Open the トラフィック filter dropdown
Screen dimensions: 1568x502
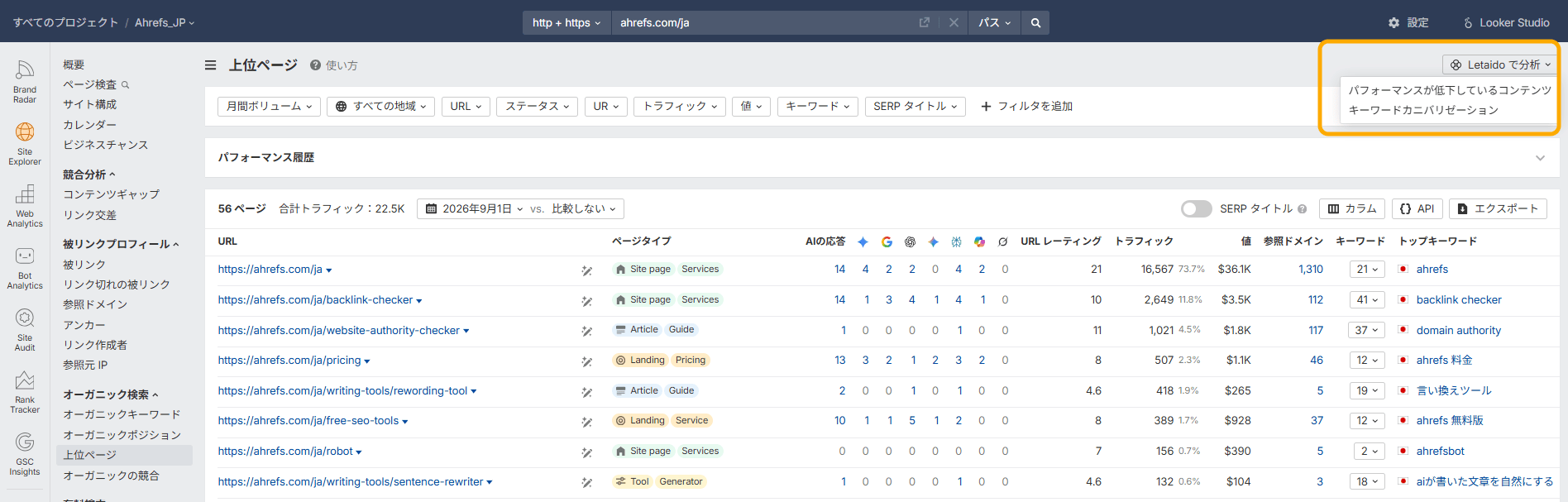680,106
